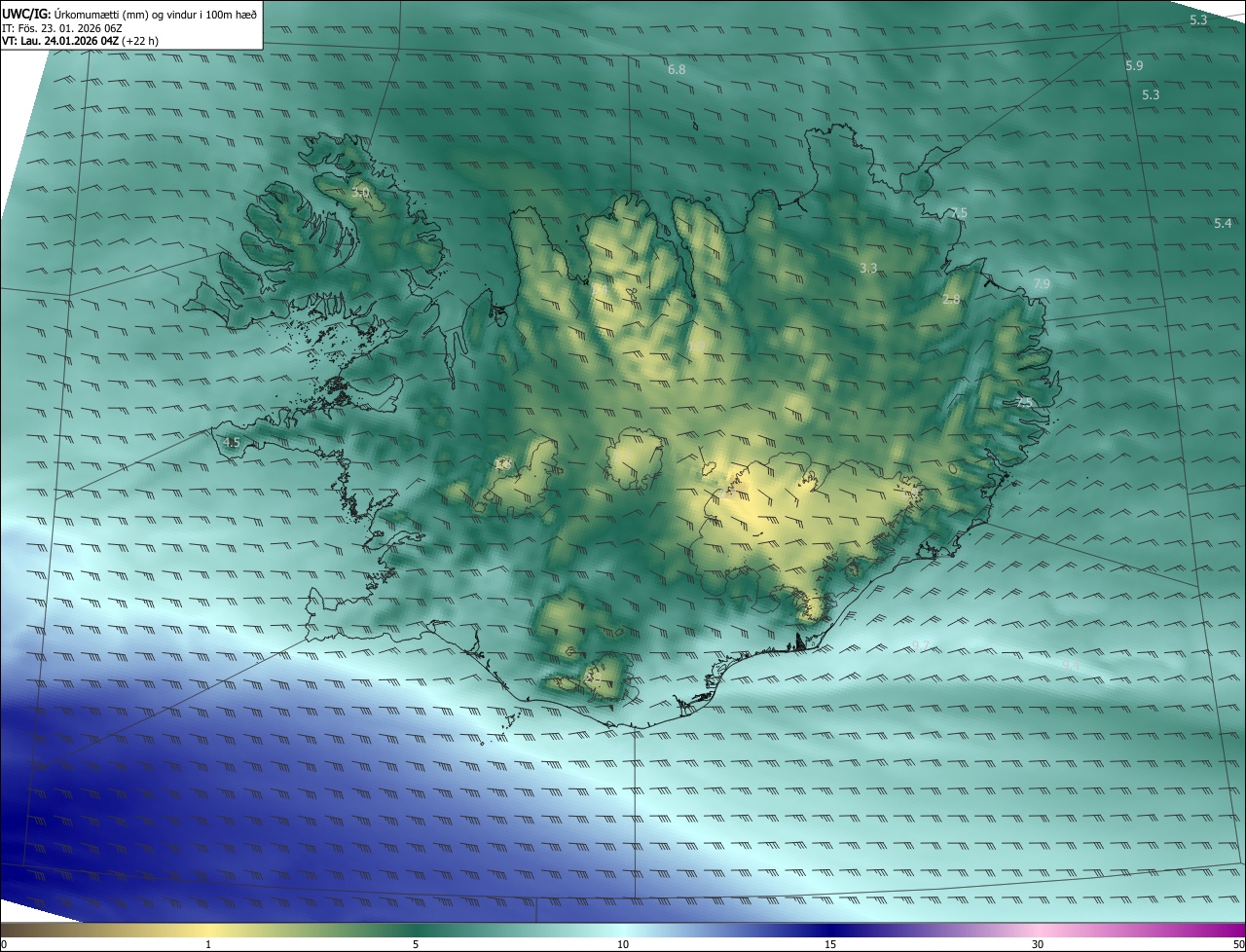Click the 3.3 value label over the highlands

pos(869,268)
